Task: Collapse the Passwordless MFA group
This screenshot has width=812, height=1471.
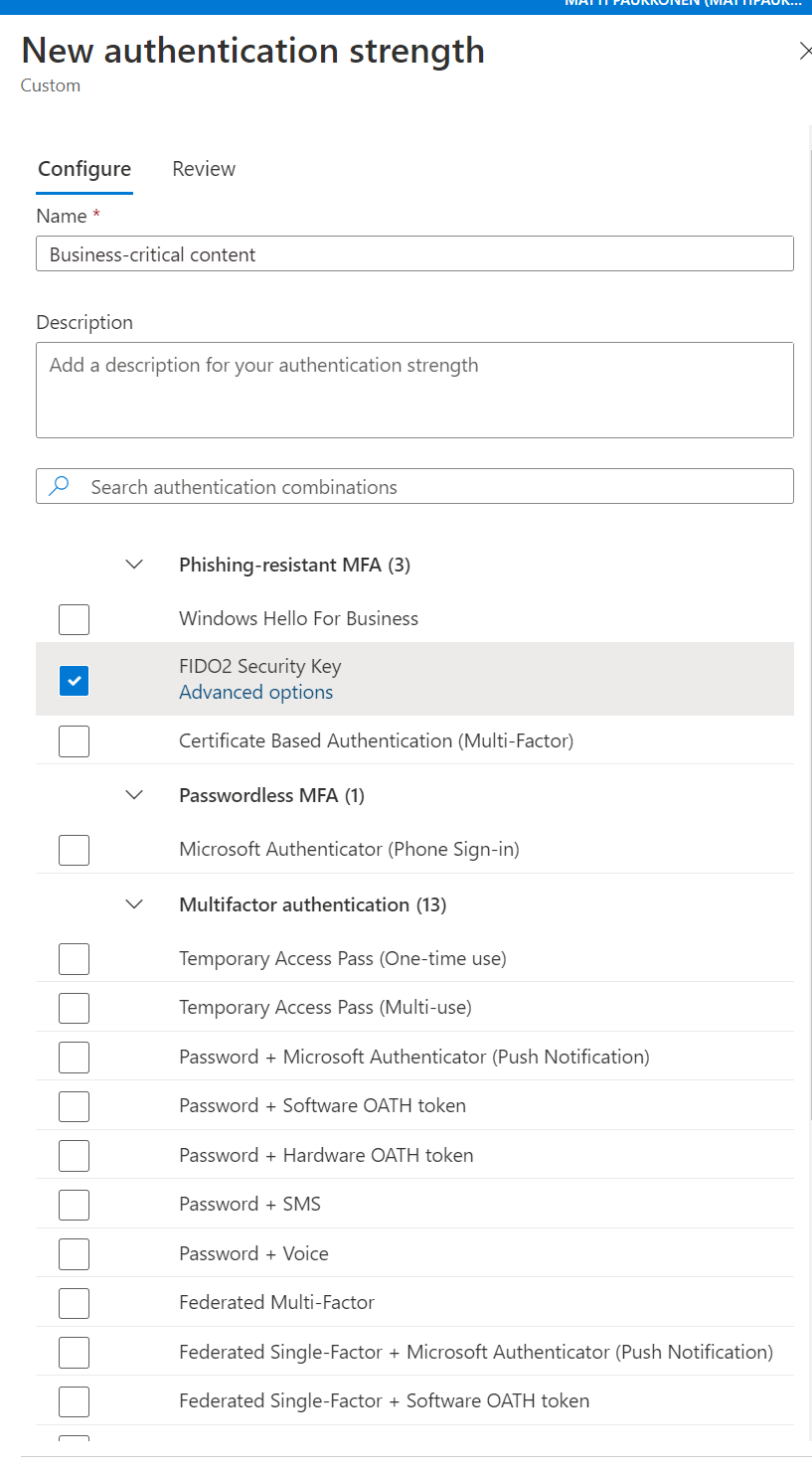Action: (134, 795)
